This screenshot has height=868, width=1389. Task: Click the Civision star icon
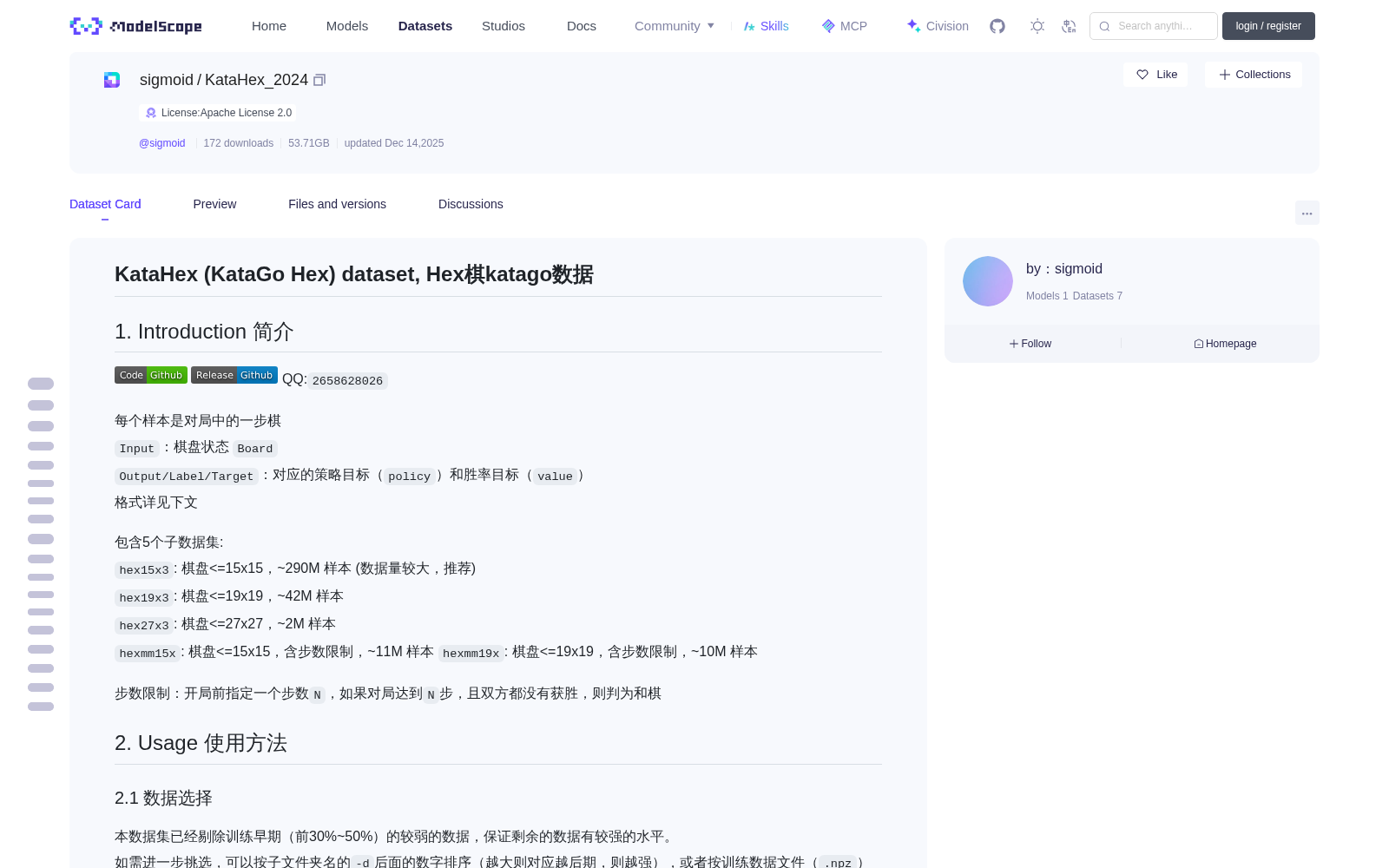click(x=913, y=26)
